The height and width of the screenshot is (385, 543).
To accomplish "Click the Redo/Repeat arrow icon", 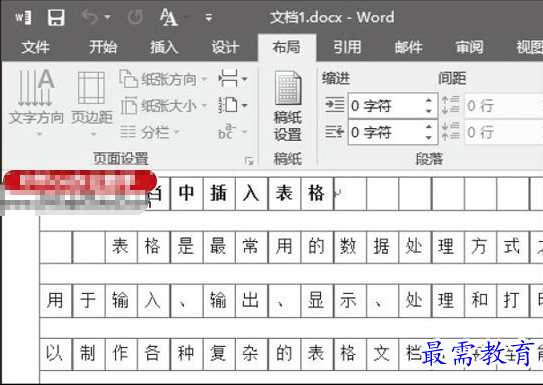I will pos(135,17).
